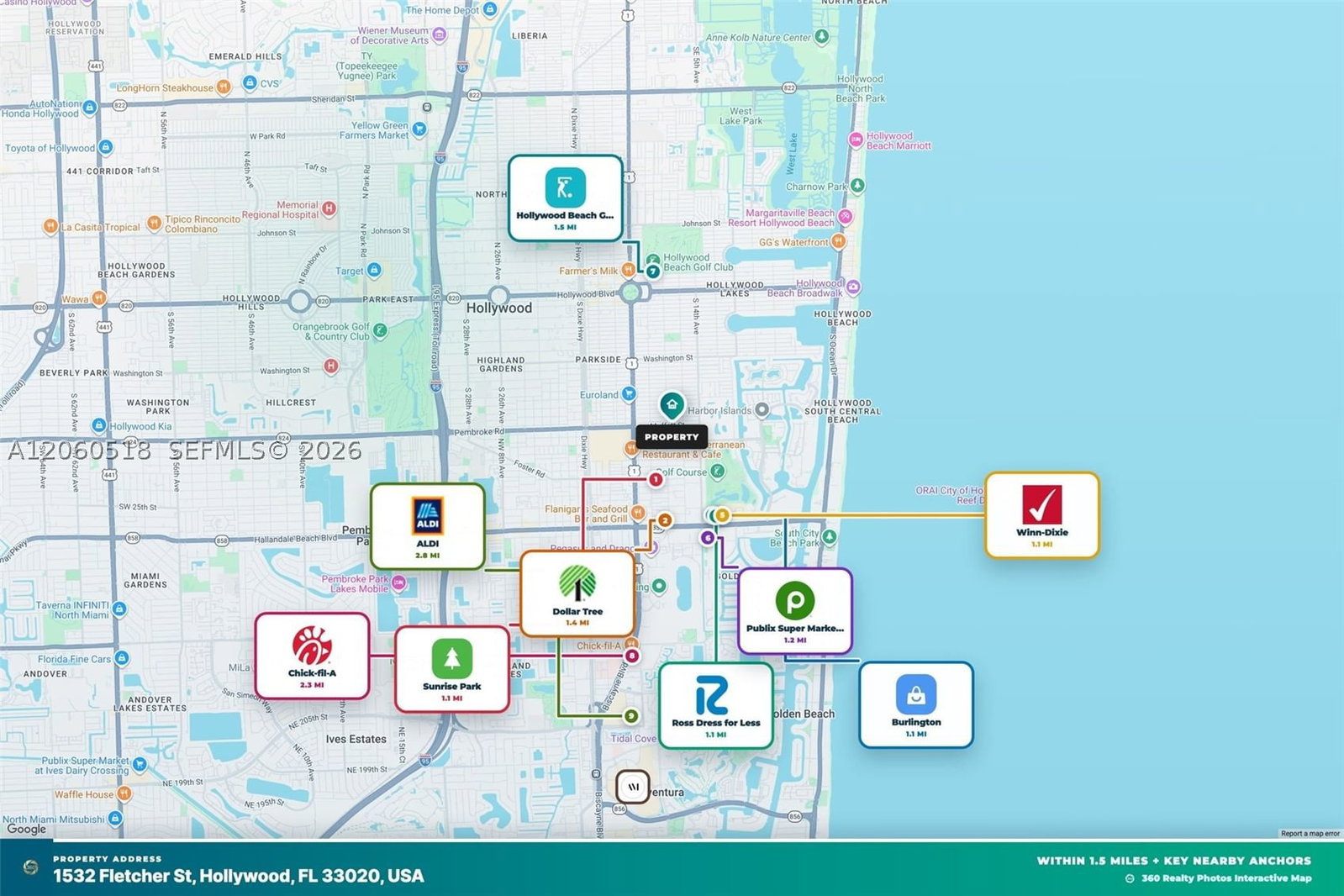Click Tipico Rinconcito Colombiano restaurant pin
Viewport: 1344px width, 896px height.
click(x=154, y=223)
